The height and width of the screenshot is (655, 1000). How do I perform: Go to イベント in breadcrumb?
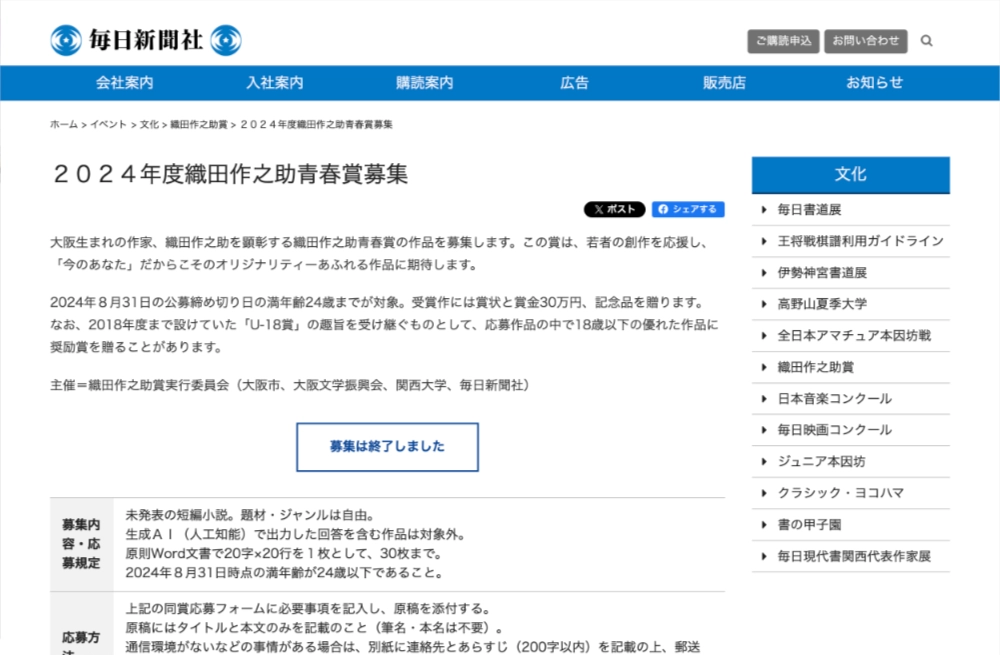pos(108,124)
